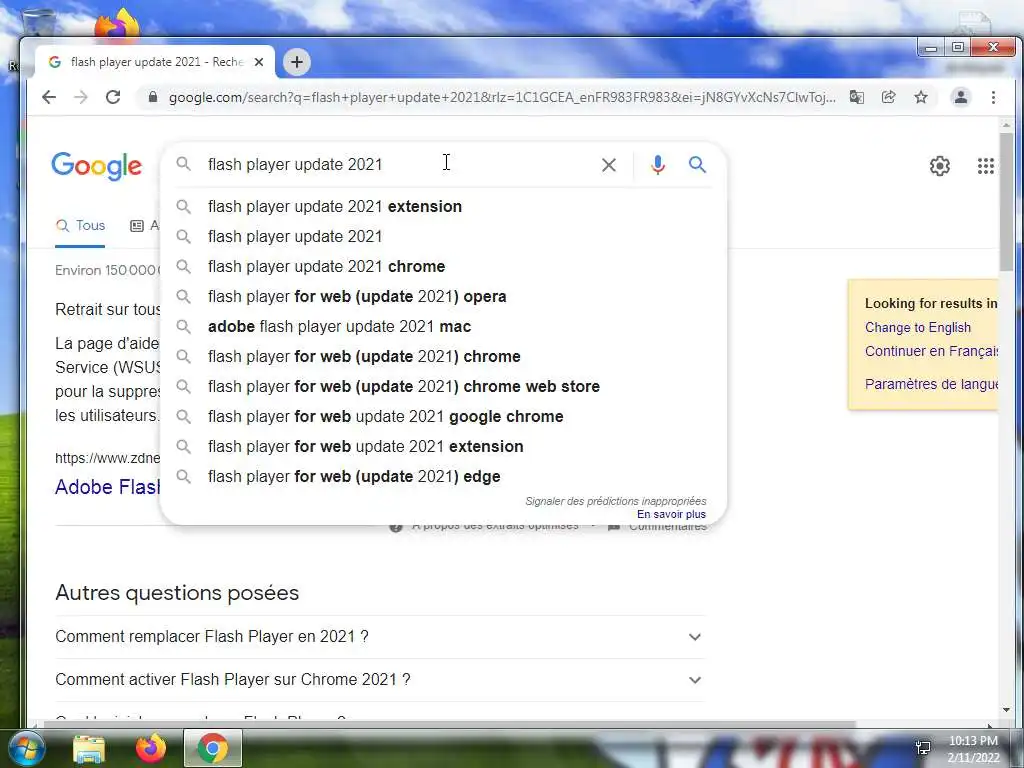The image size is (1024, 768).
Task: Click in the Google search input field
Action: tap(398, 165)
